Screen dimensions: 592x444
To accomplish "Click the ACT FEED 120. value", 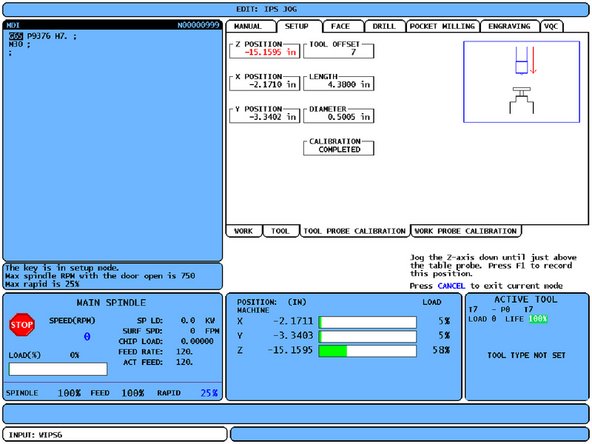I will point(184,362).
